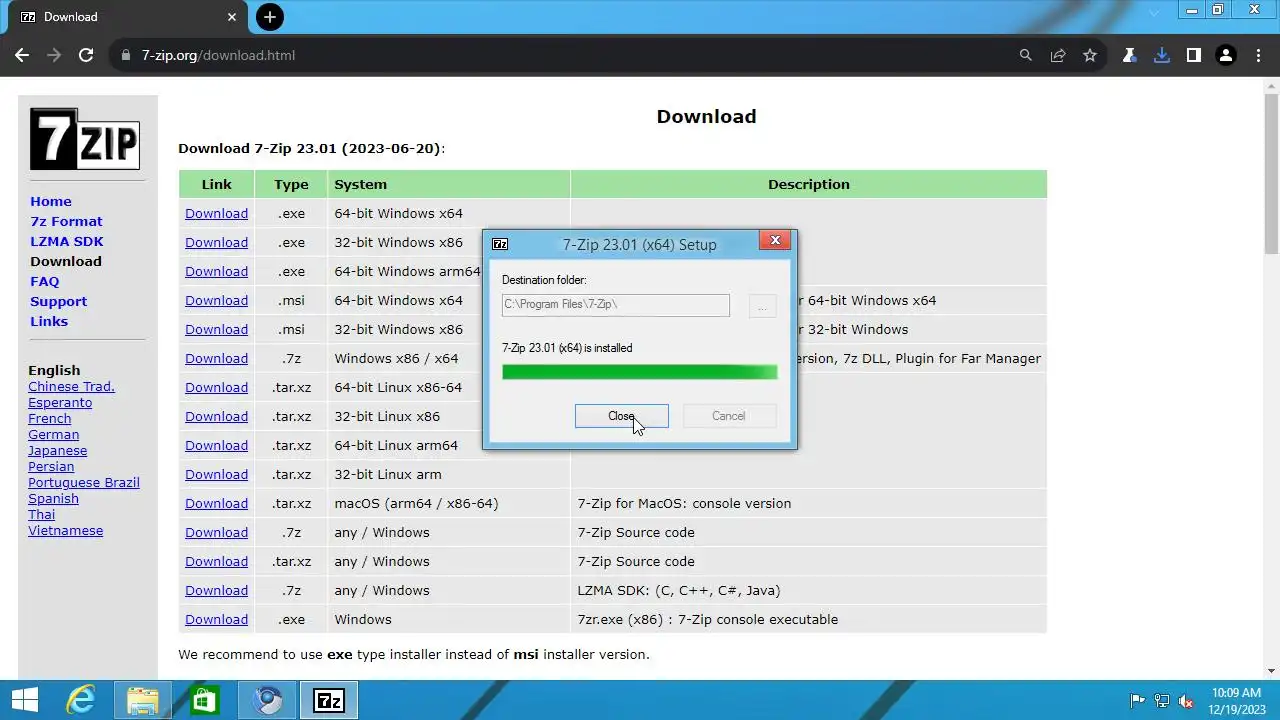
Task: Open the FAQ sidebar link
Action: [44, 281]
